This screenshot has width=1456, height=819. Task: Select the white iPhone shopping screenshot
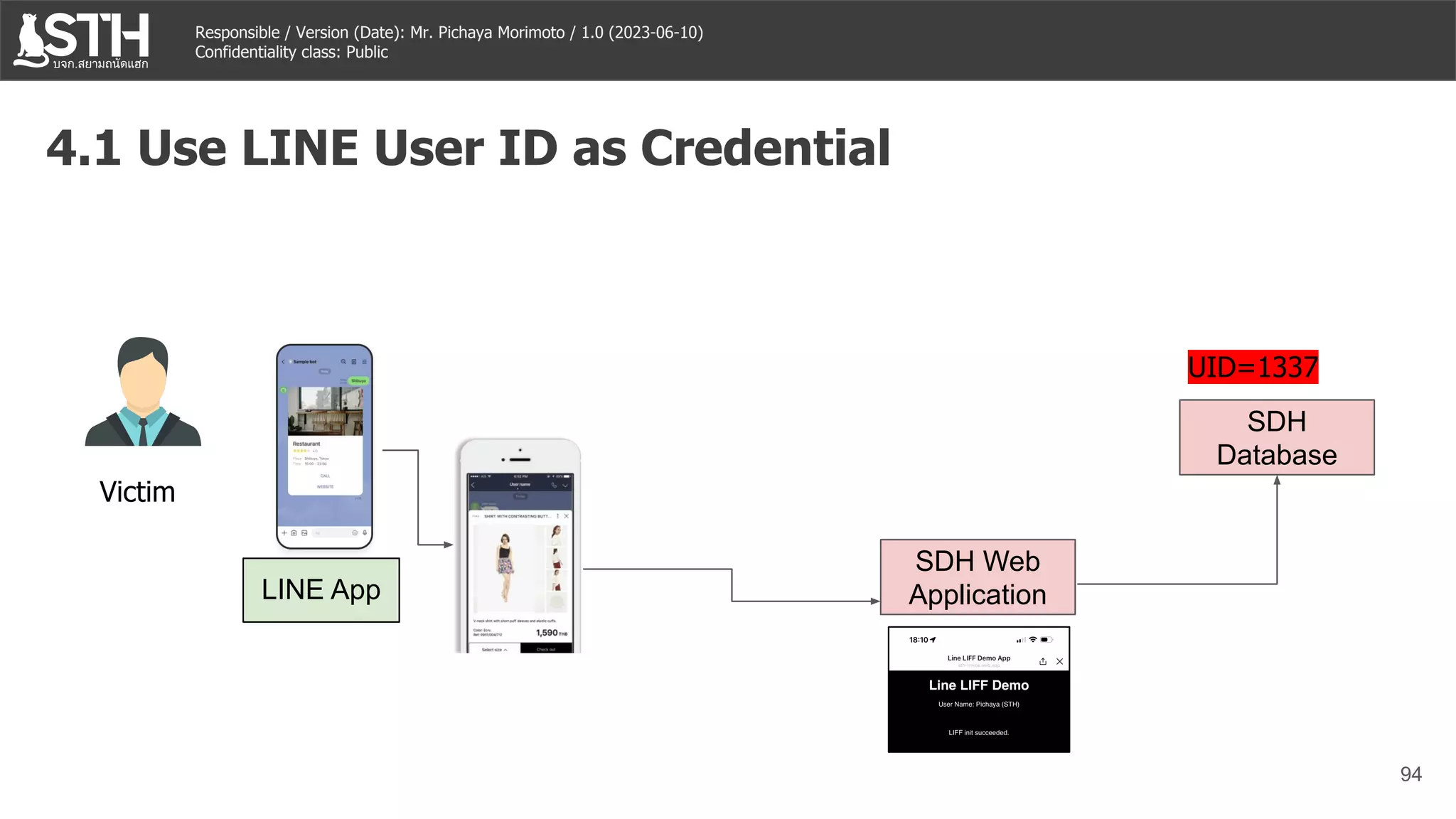[520, 546]
